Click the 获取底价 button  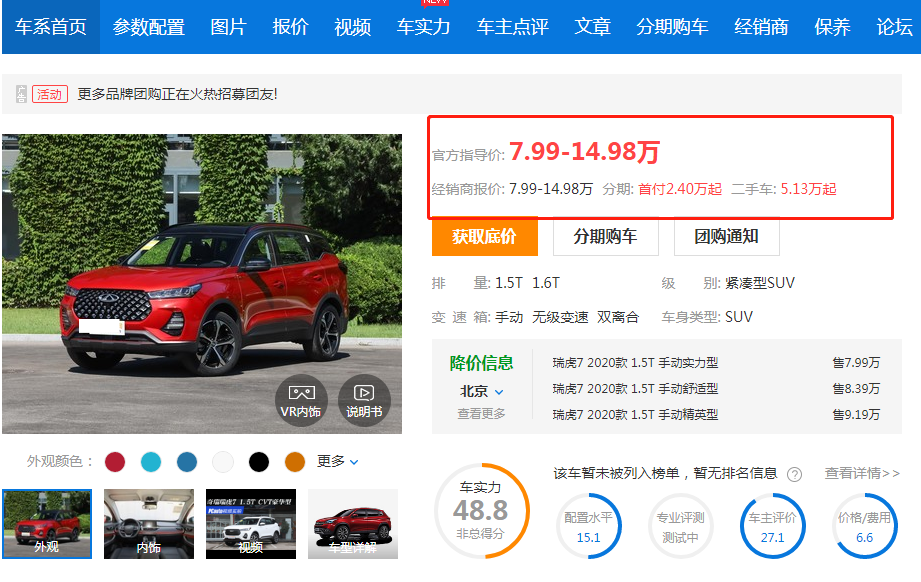tap(485, 239)
